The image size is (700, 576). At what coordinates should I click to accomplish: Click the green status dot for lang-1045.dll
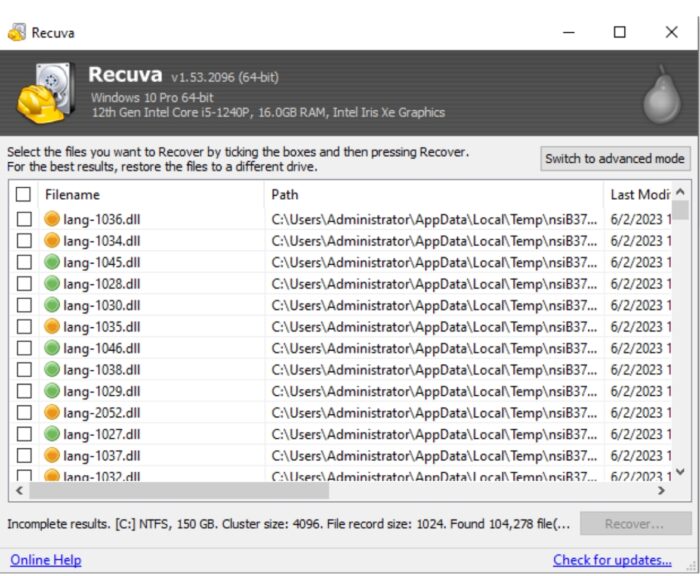52,262
